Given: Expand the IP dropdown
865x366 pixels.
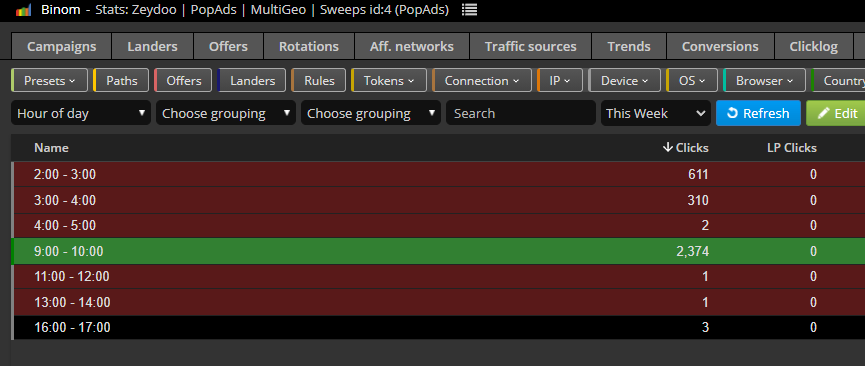Looking at the screenshot, I should 560,81.
